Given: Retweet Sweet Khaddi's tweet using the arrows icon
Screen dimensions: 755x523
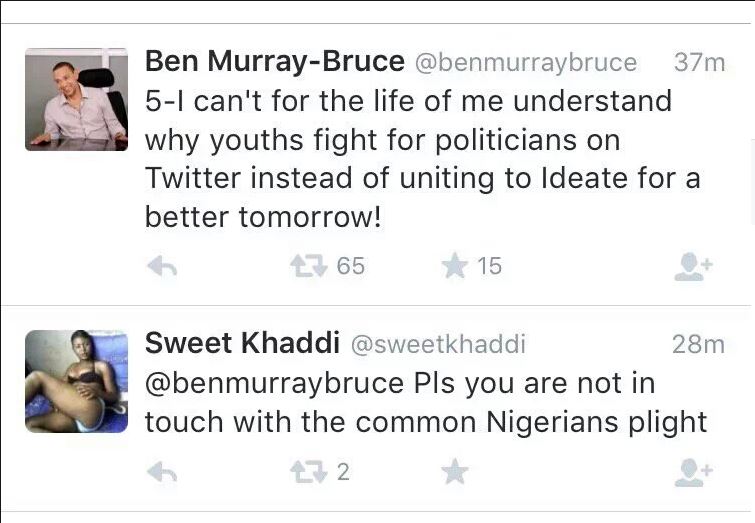Looking at the screenshot, I should click(306, 471).
